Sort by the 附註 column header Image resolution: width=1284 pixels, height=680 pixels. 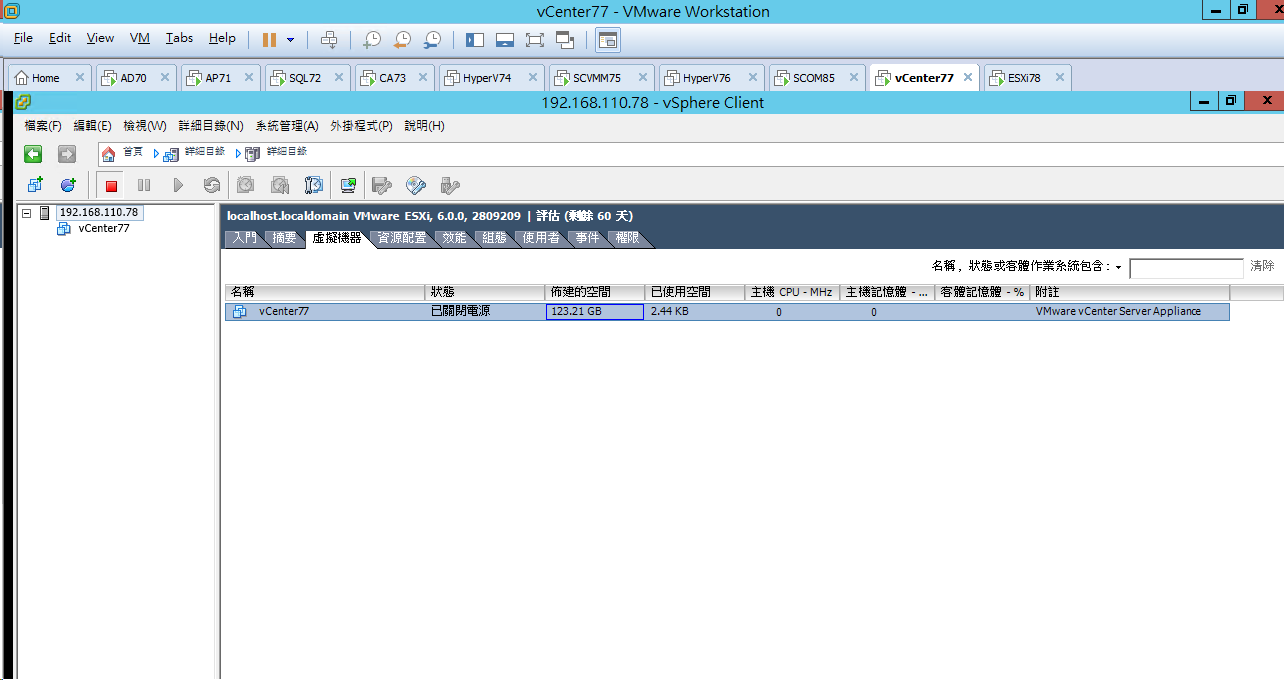click(x=1130, y=292)
